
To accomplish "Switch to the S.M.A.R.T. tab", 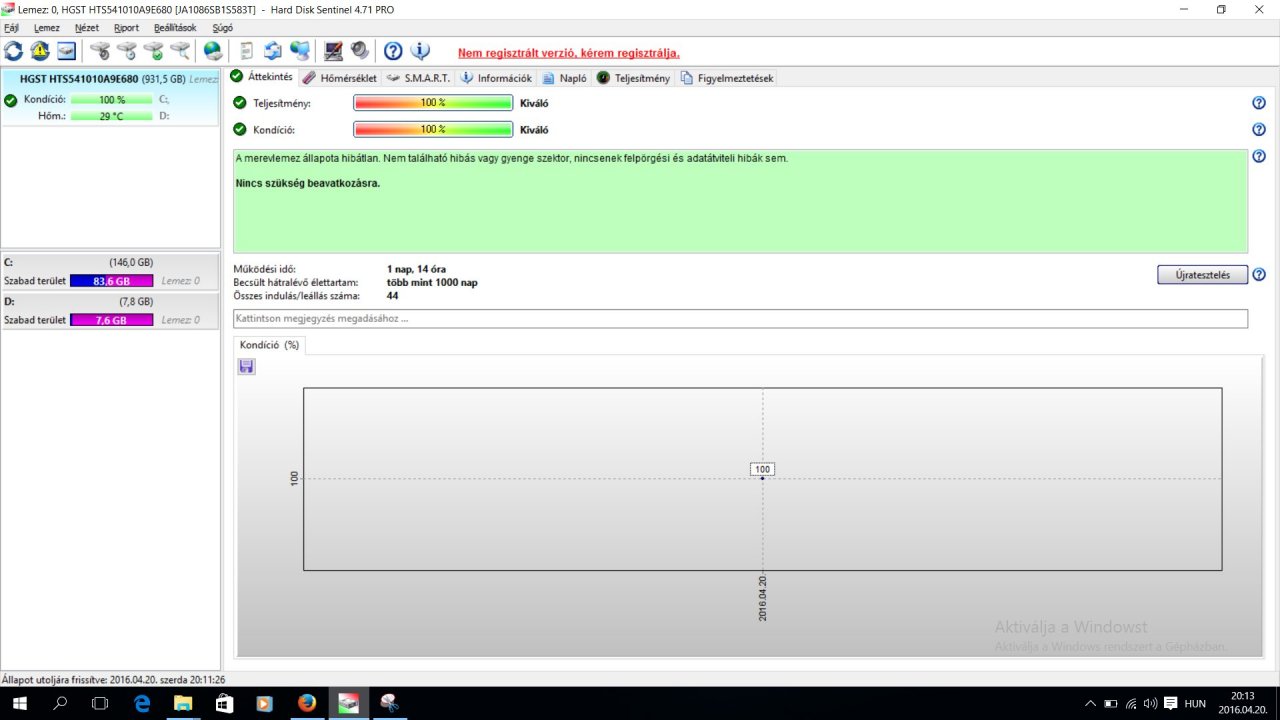I will [x=418, y=78].
